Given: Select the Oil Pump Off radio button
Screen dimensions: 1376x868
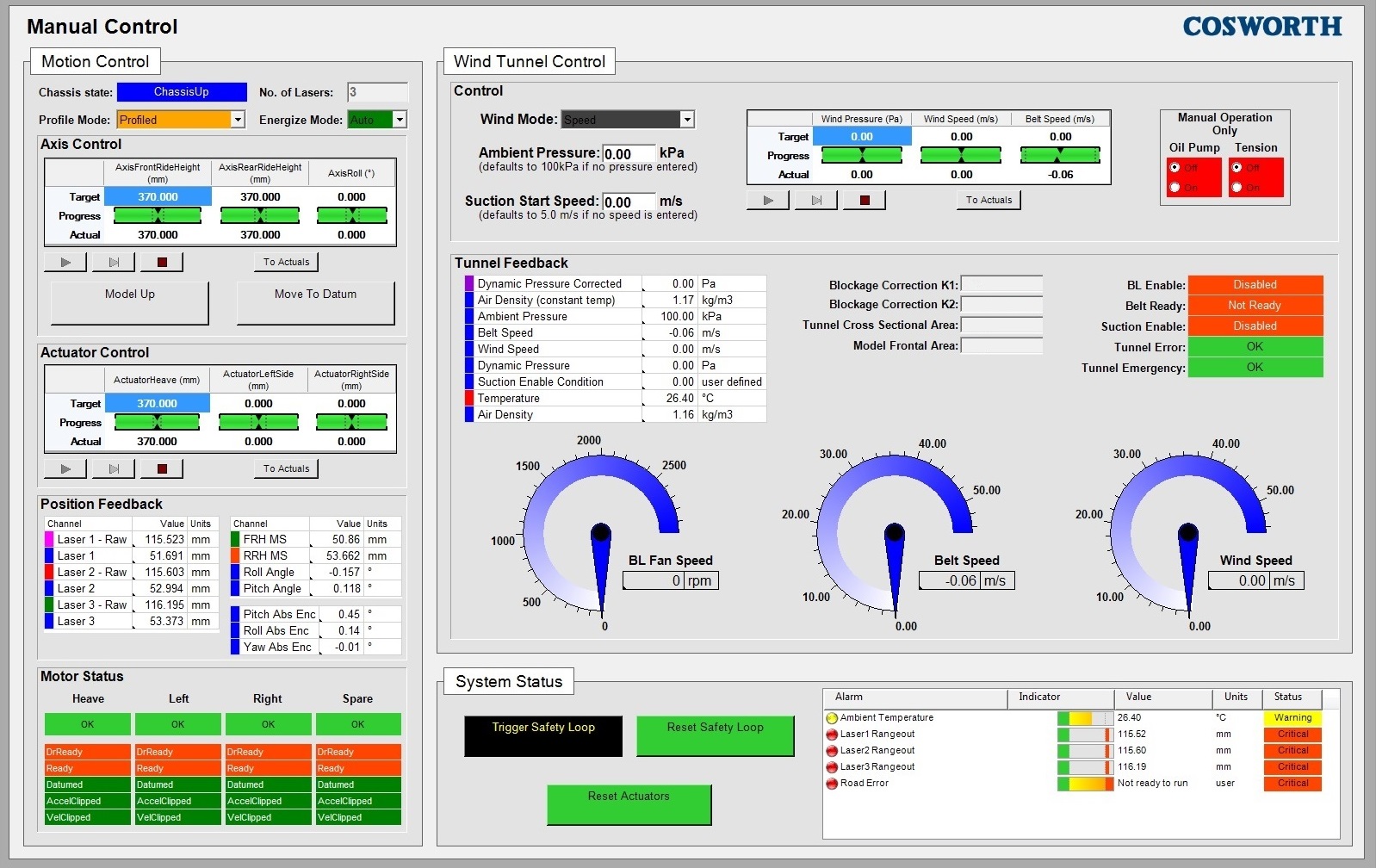Looking at the screenshot, I should click(x=1175, y=168).
